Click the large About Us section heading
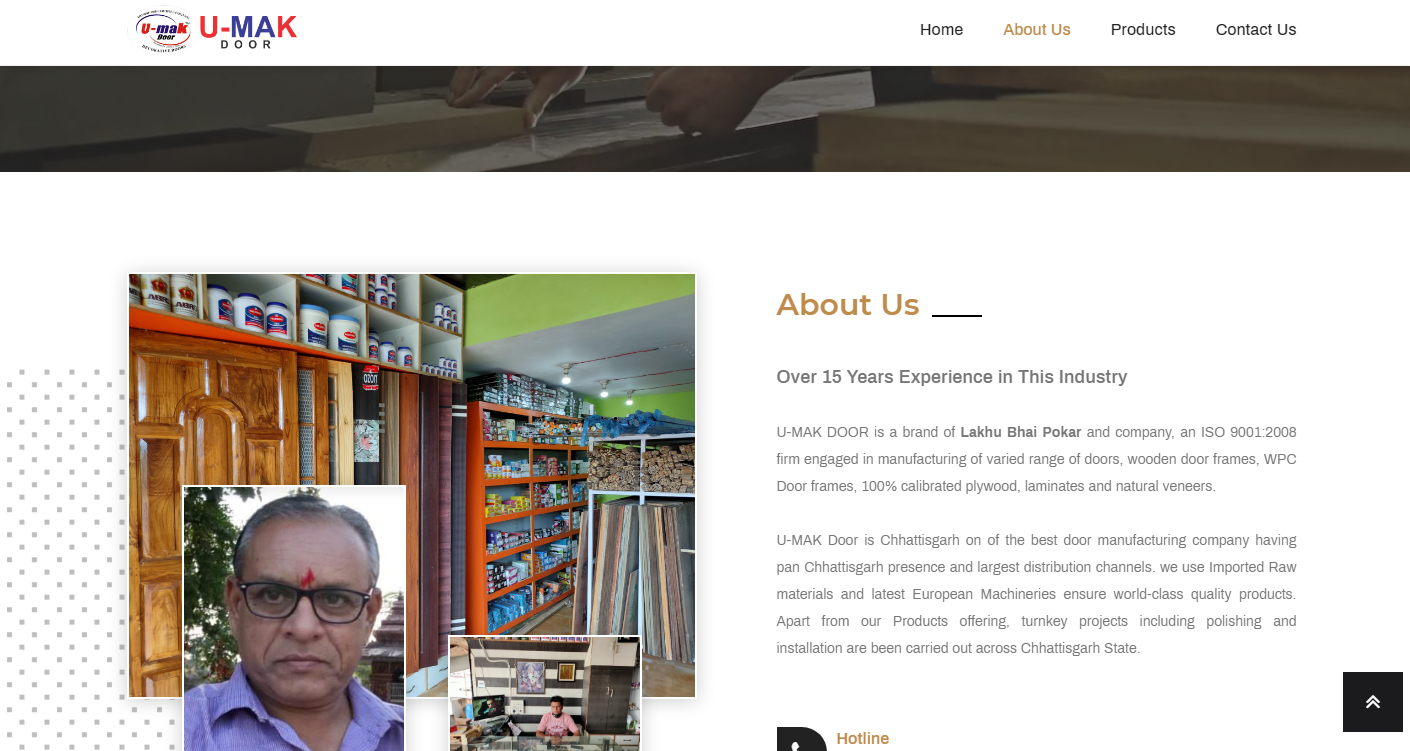 (848, 304)
